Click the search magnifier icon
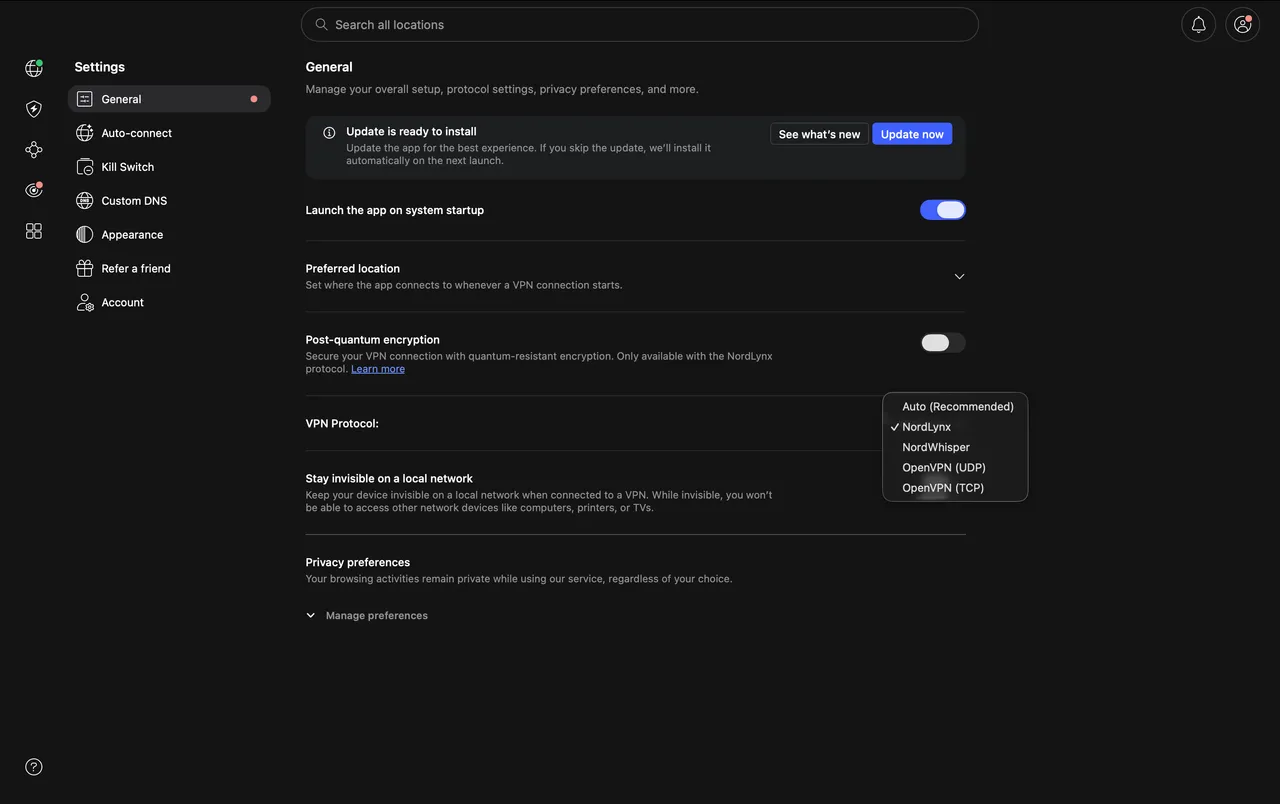The height and width of the screenshot is (804, 1280). pos(321,24)
